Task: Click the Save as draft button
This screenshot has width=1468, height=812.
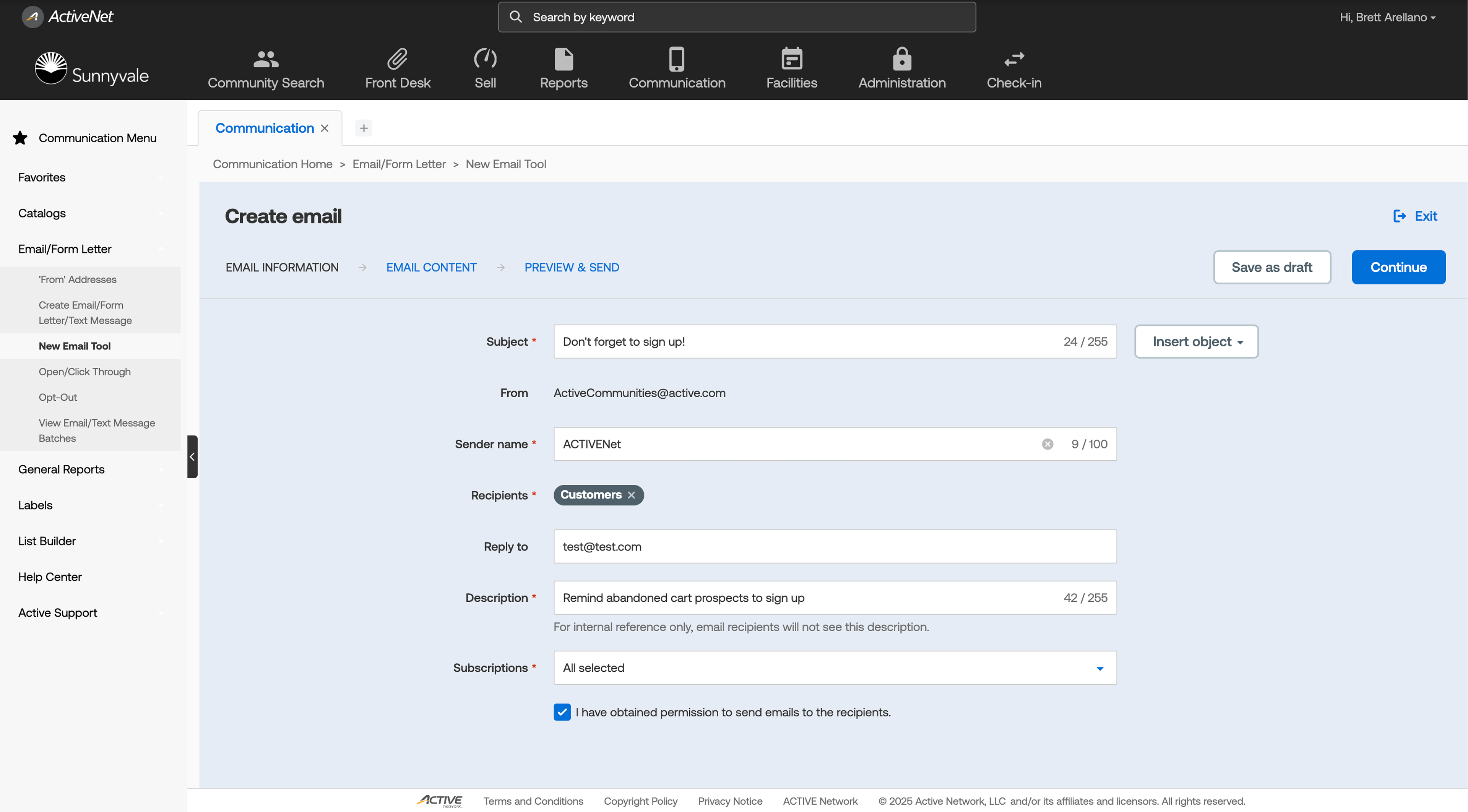Action: click(x=1272, y=267)
